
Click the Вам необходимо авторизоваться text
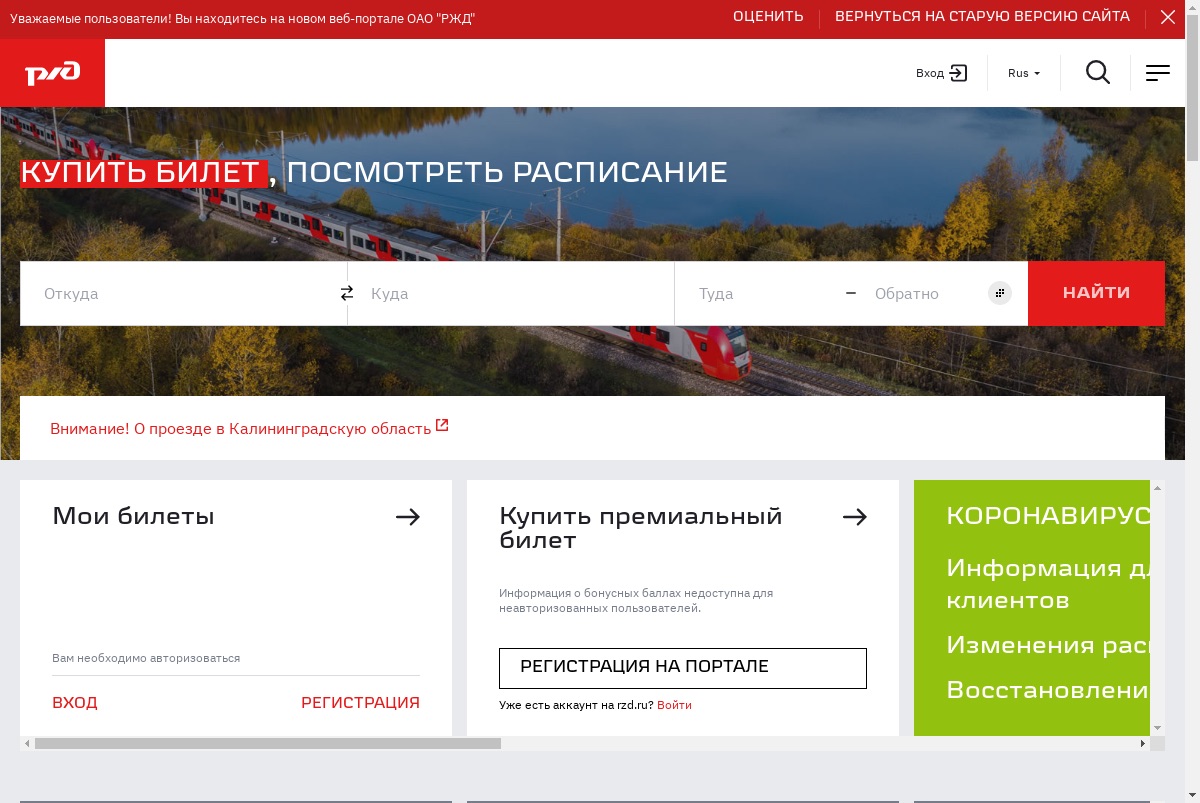pos(146,658)
